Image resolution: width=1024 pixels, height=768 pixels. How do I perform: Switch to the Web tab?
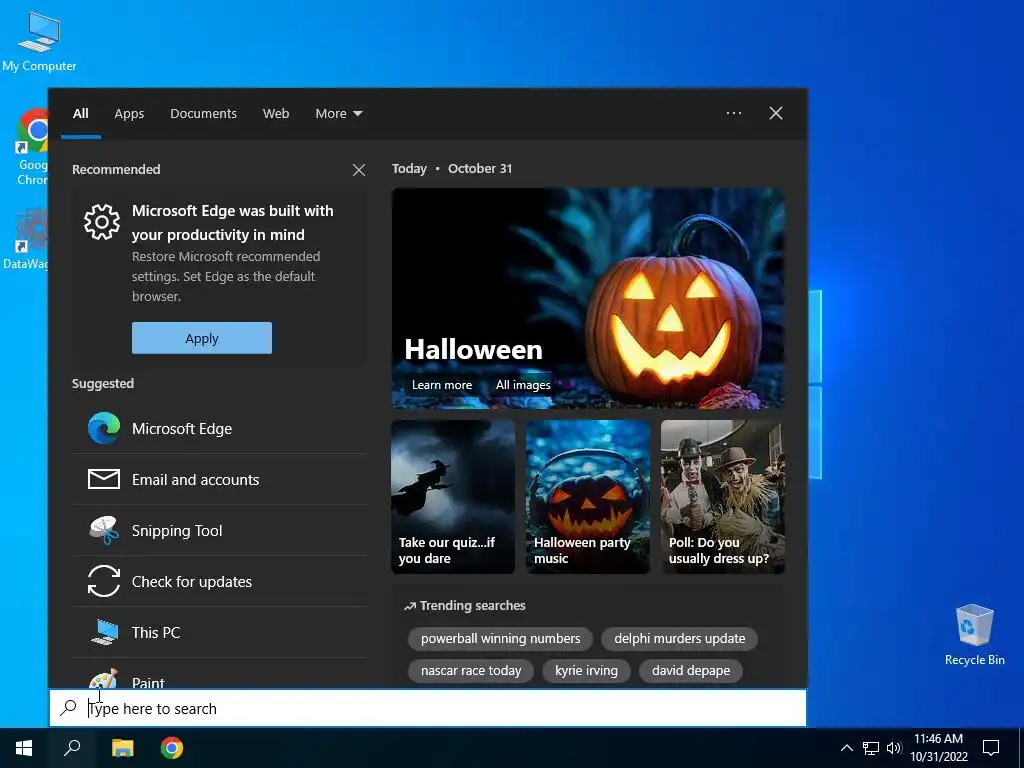[276, 114]
